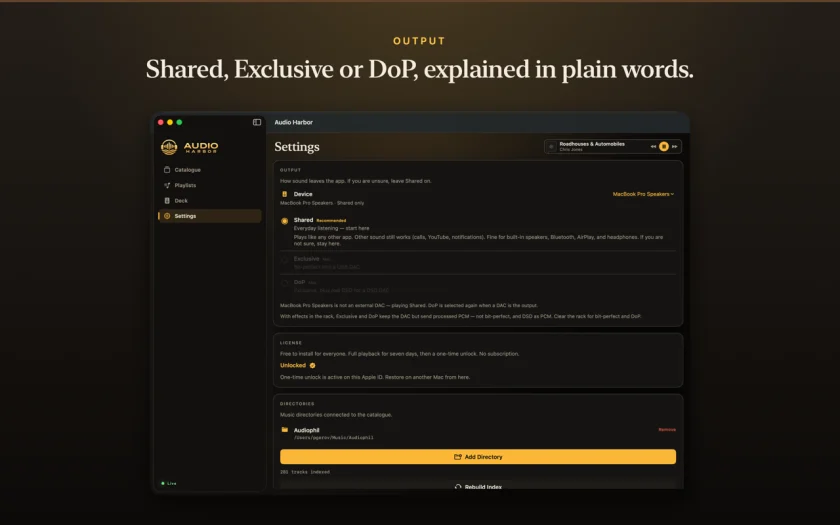Click the Audio Harbor logo
The image size is (840, 525).
point(190,147)
